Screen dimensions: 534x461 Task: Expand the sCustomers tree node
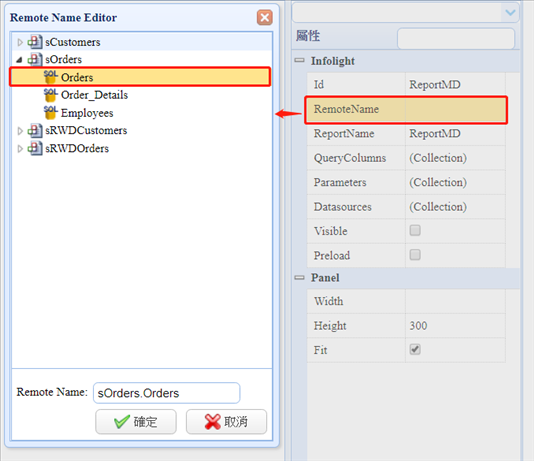coord(20,42)
